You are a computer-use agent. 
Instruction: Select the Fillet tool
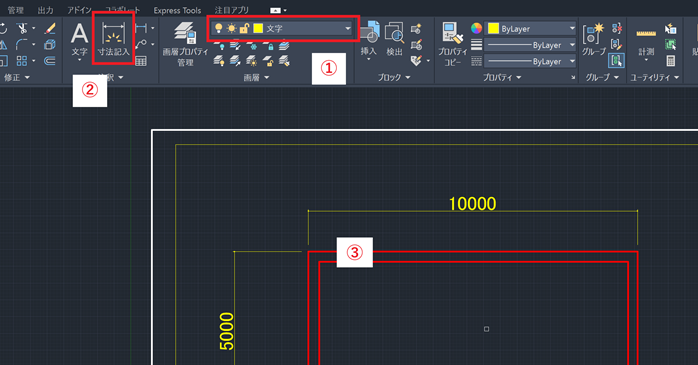21,45
